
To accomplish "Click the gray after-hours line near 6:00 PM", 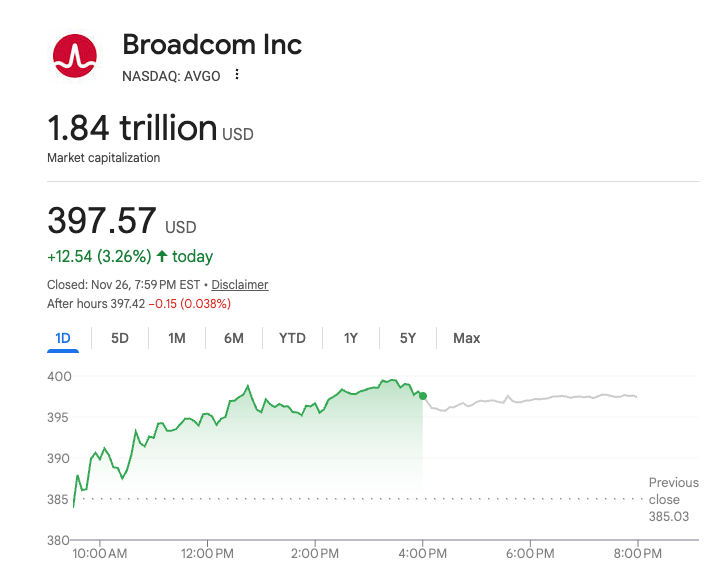I will [530, 399].
